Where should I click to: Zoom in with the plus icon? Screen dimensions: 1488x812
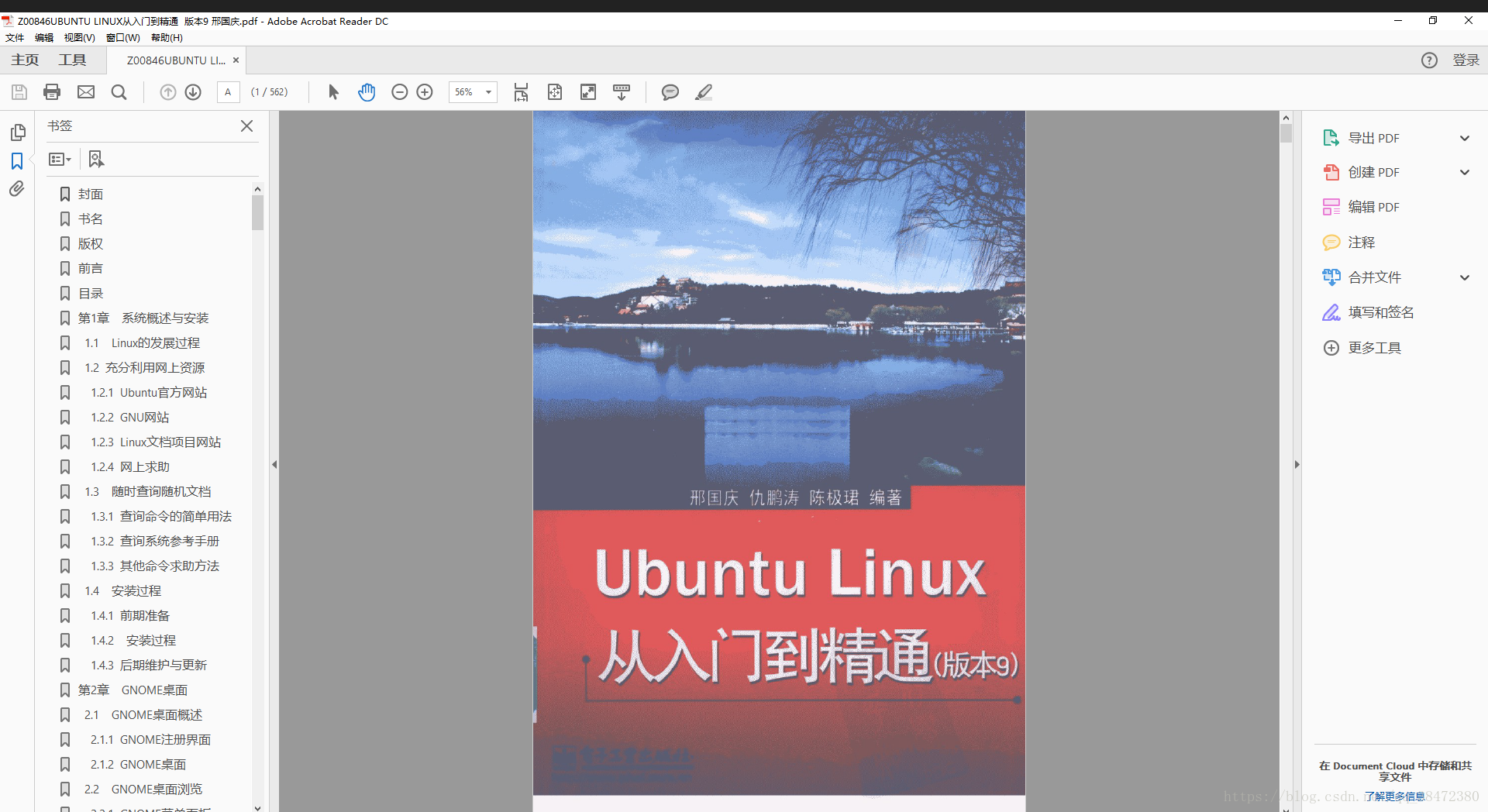click(425, 92)
